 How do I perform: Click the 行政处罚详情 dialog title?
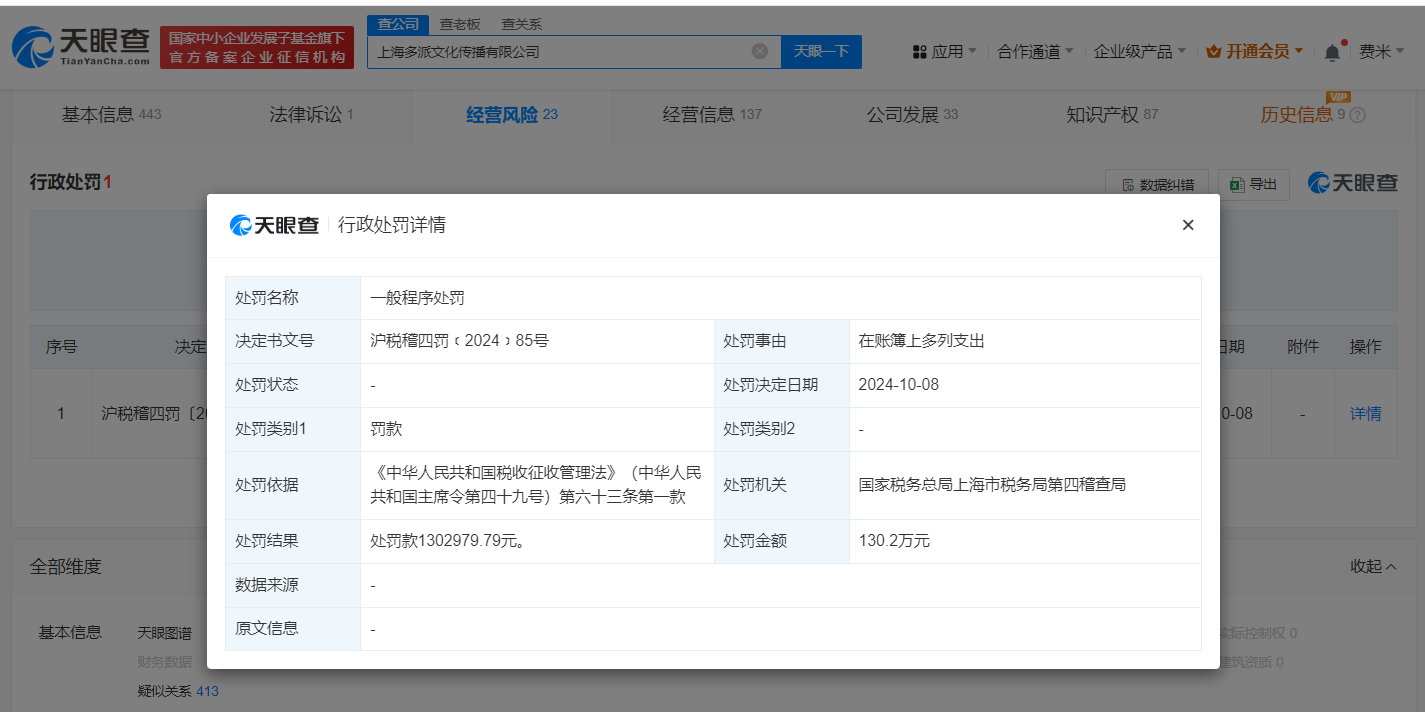click(392, 225)
